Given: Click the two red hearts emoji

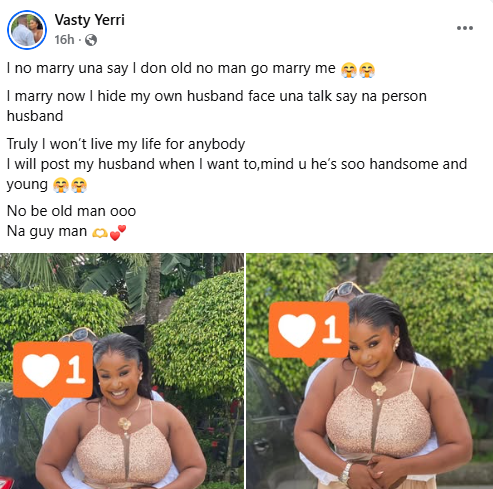Looking at the screenshot, I should 118,233.
